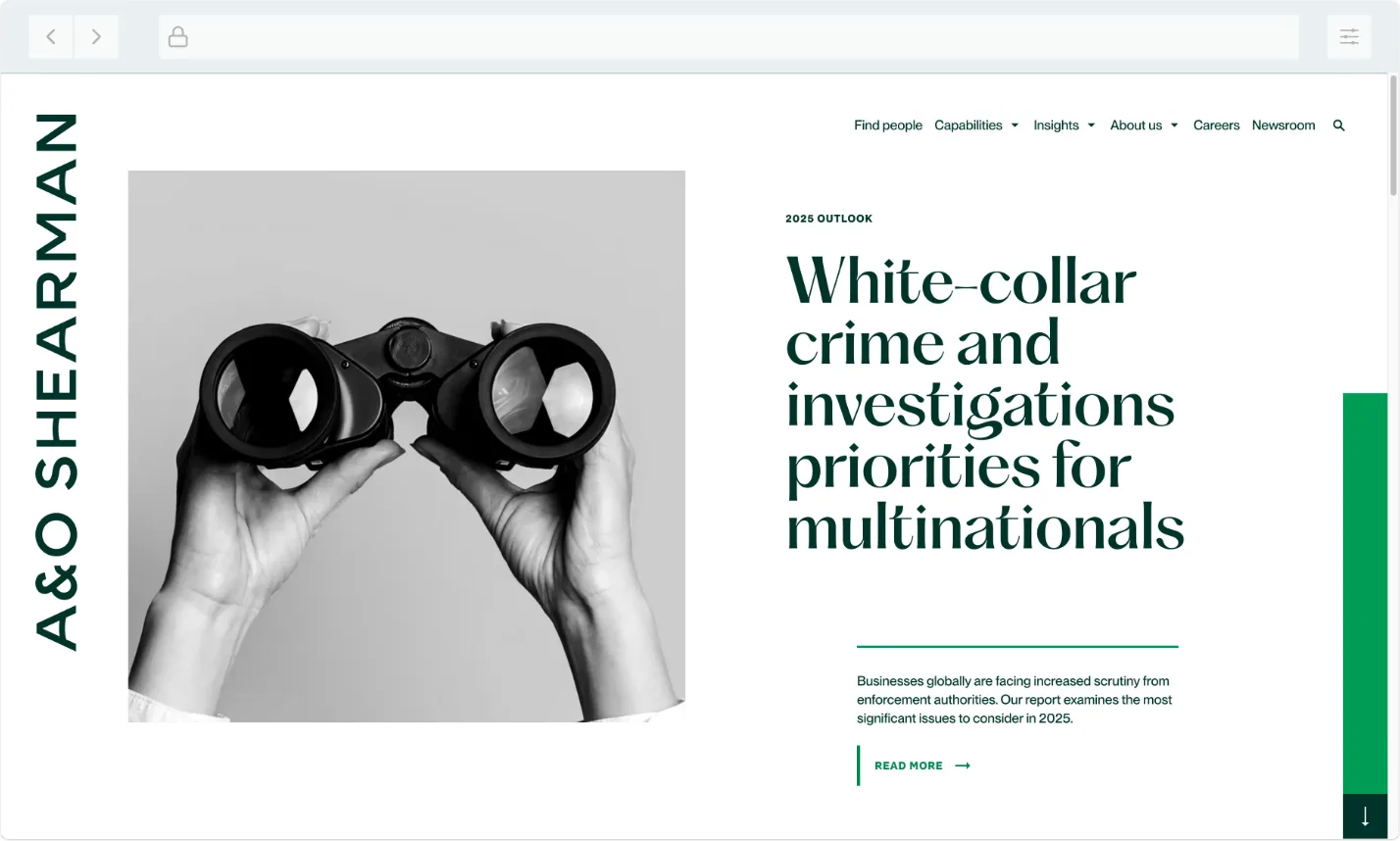
Task: Go back with the browser back arrow
Action: click(x=51, y=37)
